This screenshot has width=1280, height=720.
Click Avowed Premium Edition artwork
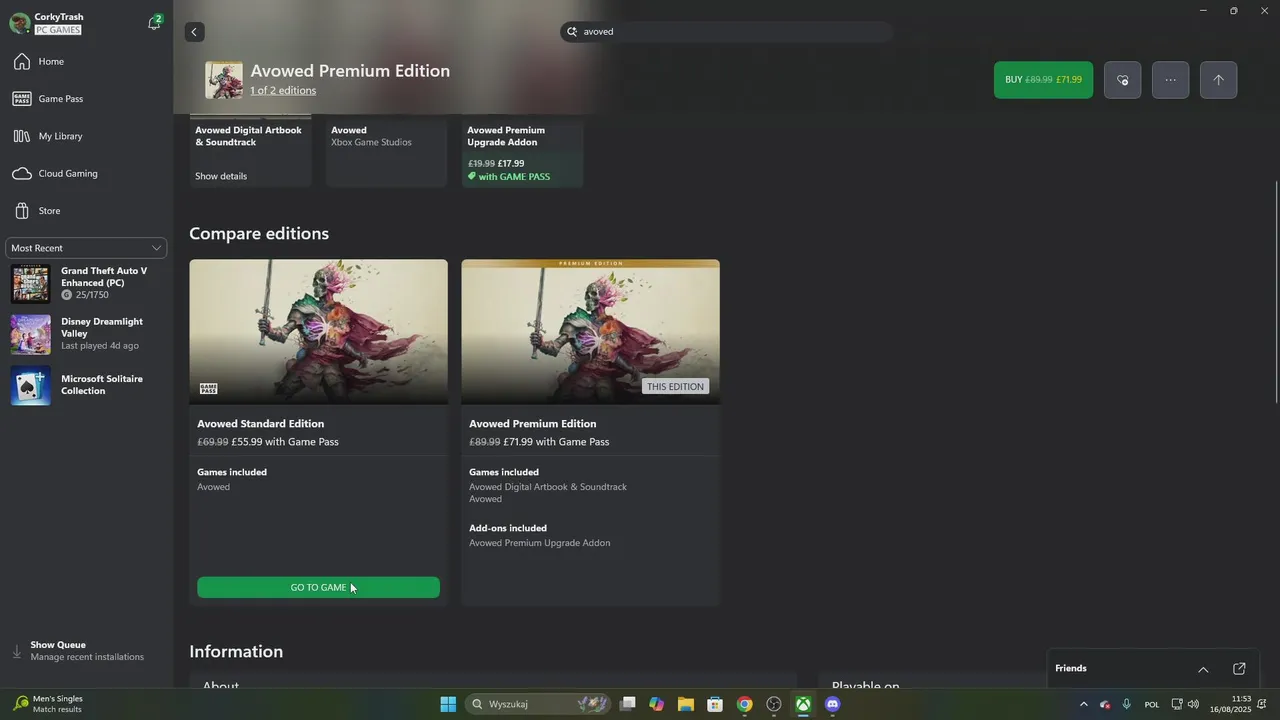tap(590, 332)
